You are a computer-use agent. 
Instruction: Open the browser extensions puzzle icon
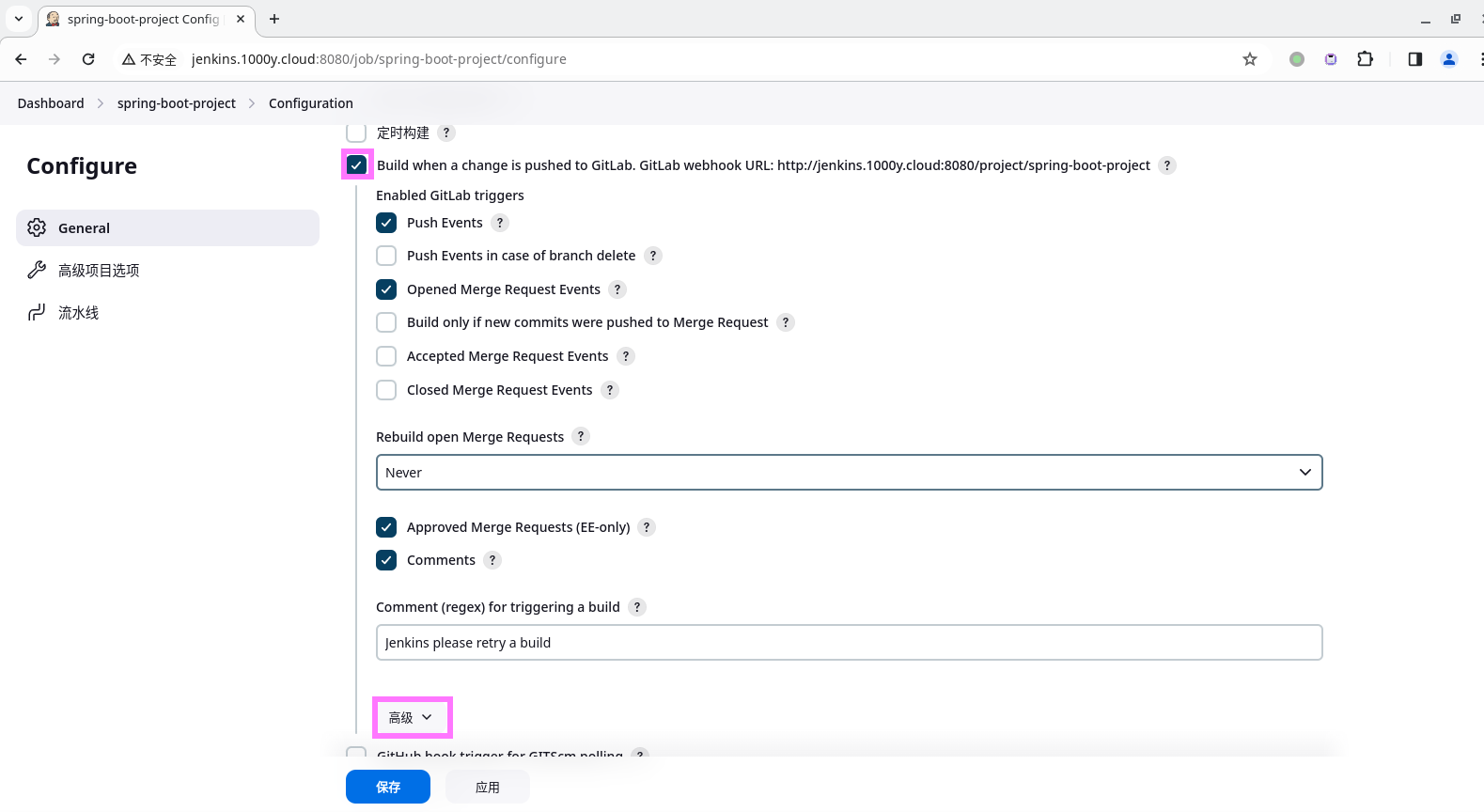[x=1366, y=59]
